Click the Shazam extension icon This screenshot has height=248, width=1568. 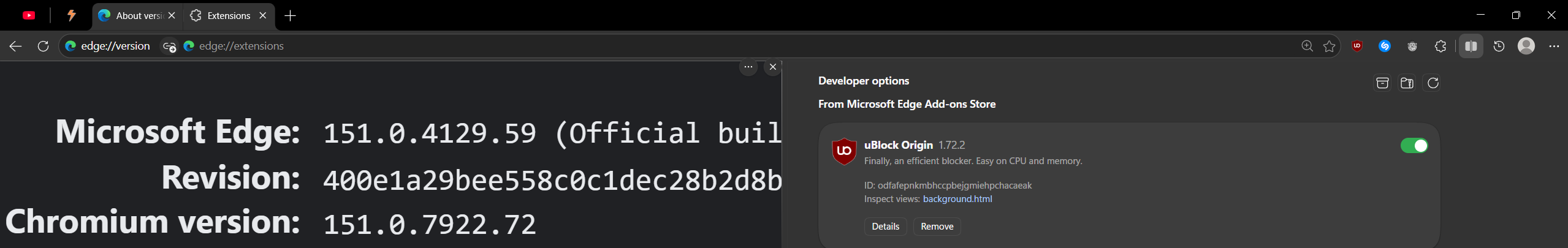1385,46
